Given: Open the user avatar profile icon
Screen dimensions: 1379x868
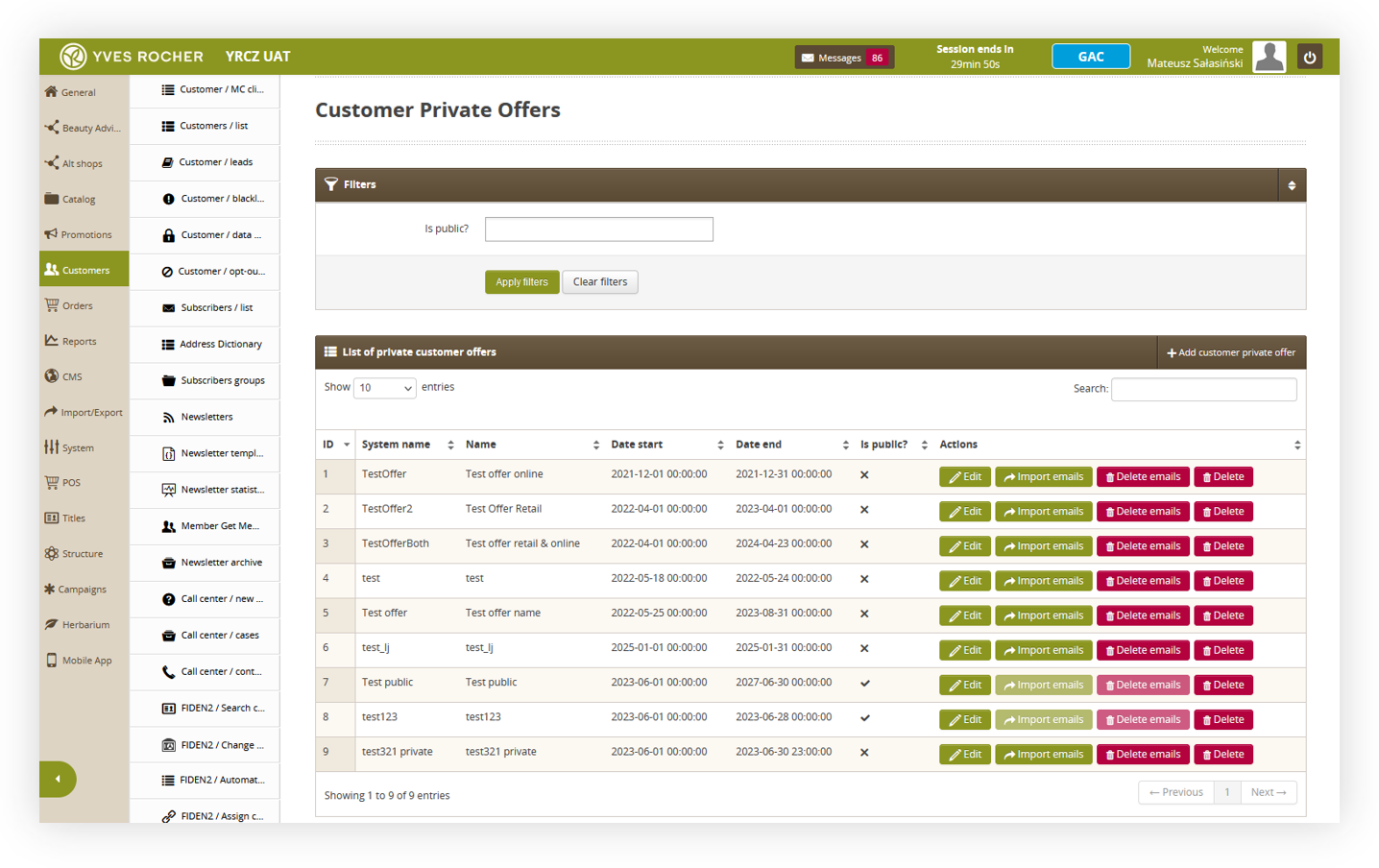Looking at the screenshot, I should (x=1270, y=57).
